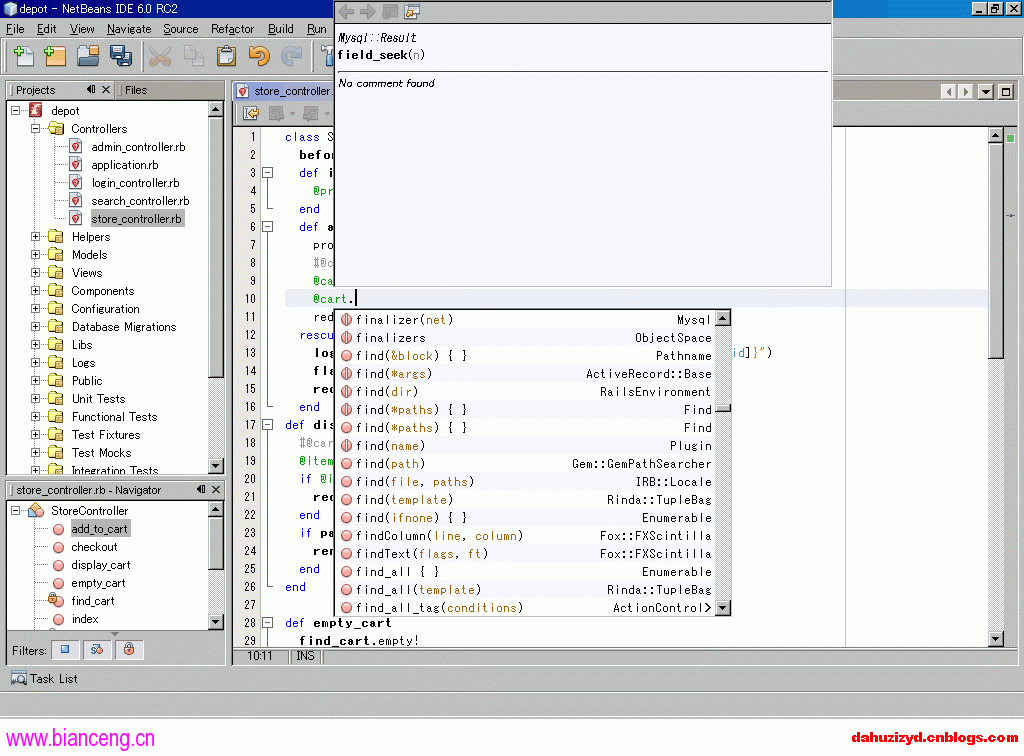Image resolution: width=1024 pixels, height=756 pixels.
Task: Click the forward arrow in documentation popup
Action: [x=368, y=11]
